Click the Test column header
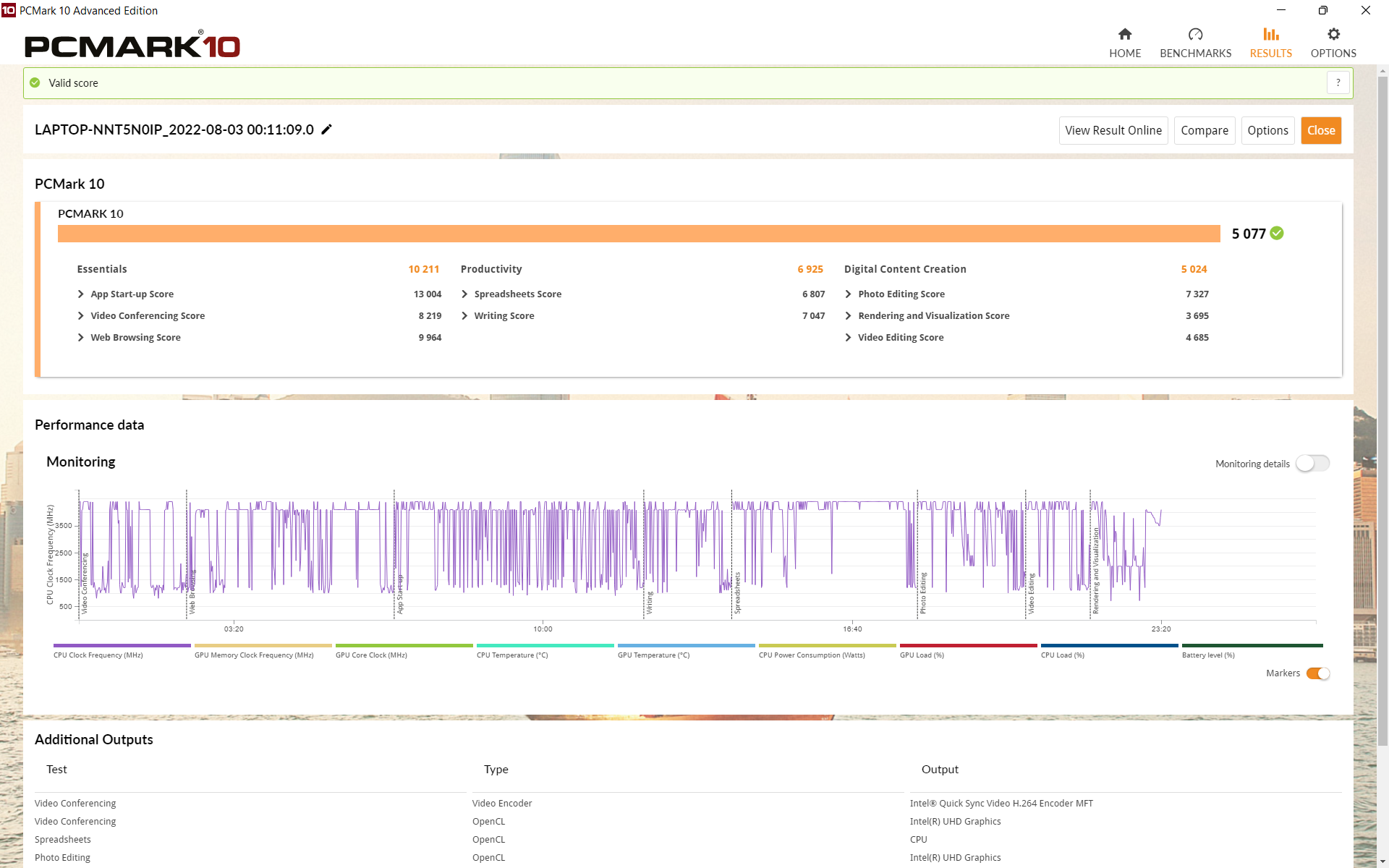This screenshot has height=868, width=1389. click(x=56, y=770)
